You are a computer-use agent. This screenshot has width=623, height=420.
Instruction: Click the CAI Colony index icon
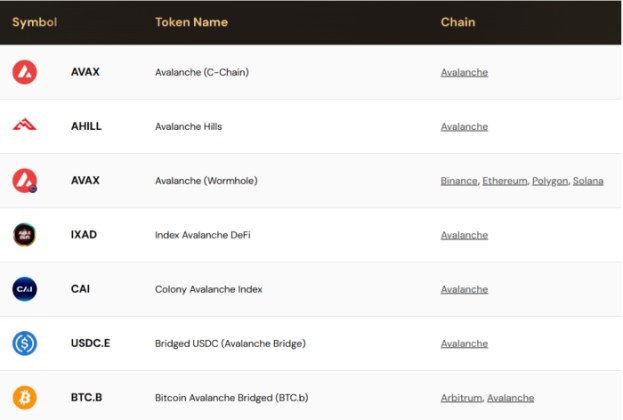click(x=24, y=289)
